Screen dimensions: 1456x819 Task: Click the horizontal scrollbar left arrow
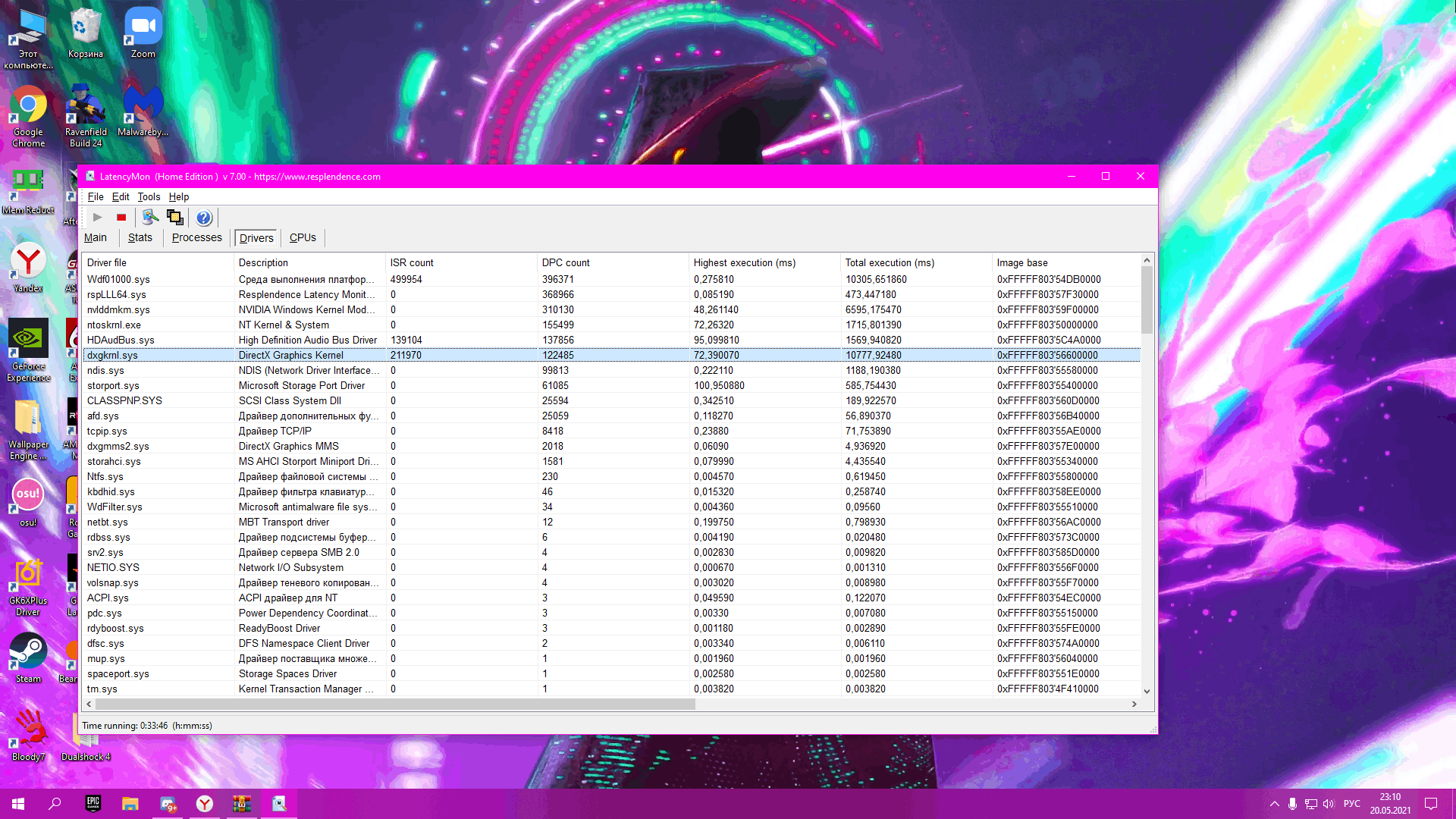[x=89, y=704]
